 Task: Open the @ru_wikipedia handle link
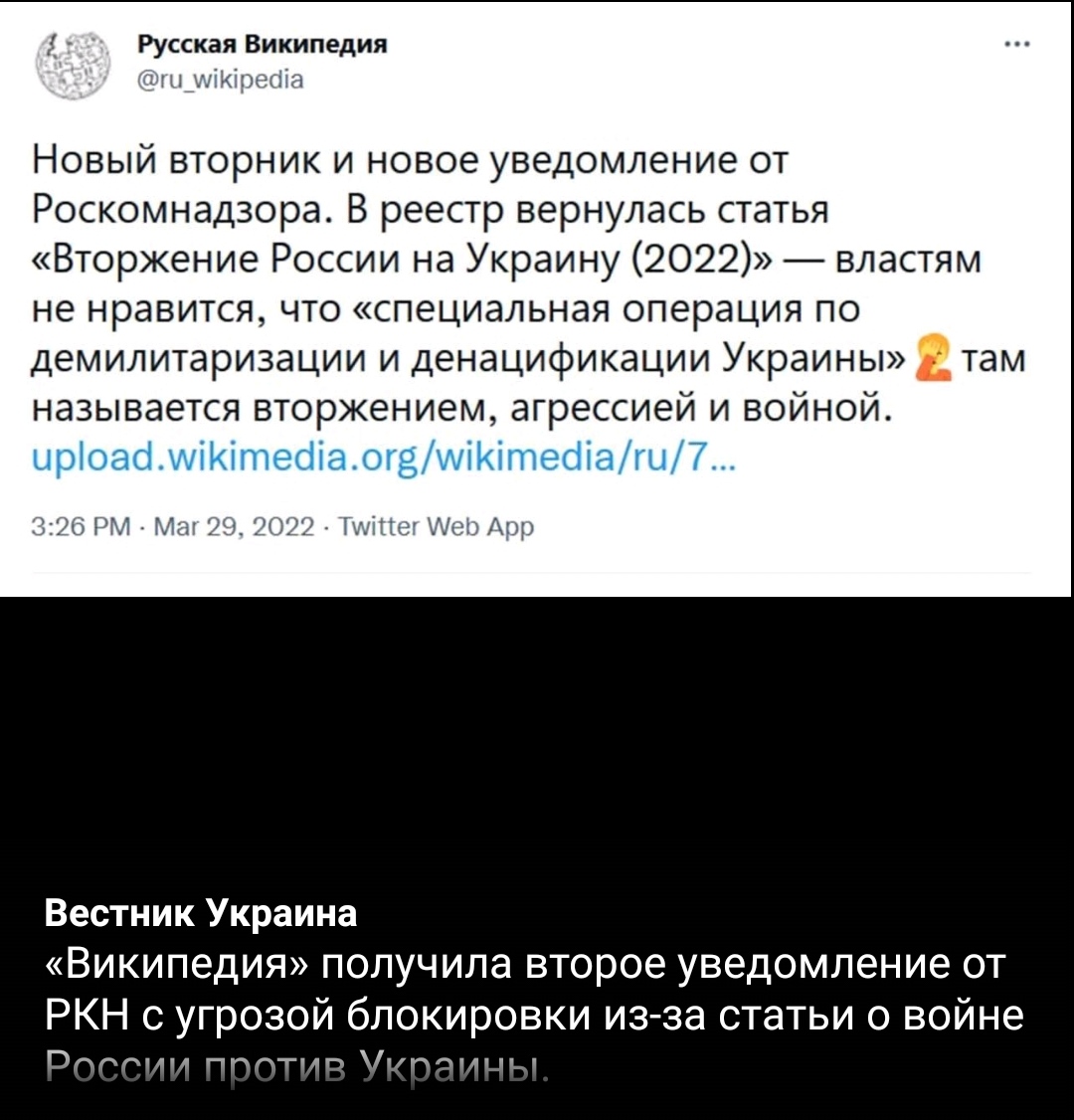coord(220,79)
